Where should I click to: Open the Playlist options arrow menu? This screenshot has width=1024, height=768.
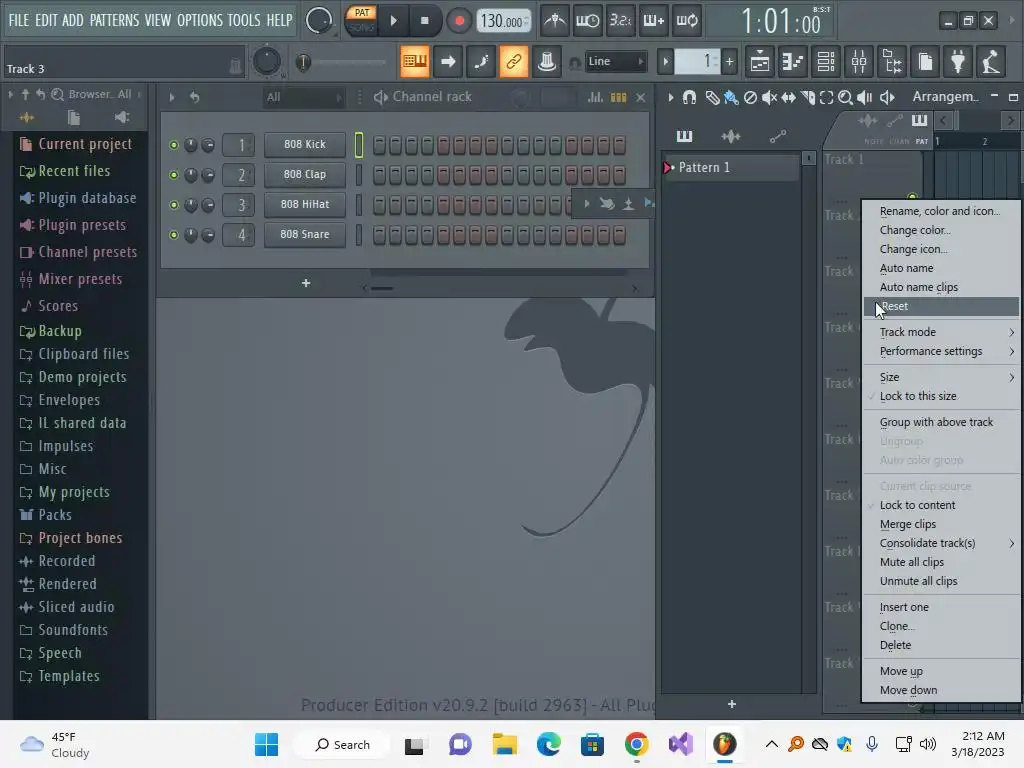coord(671,98)
